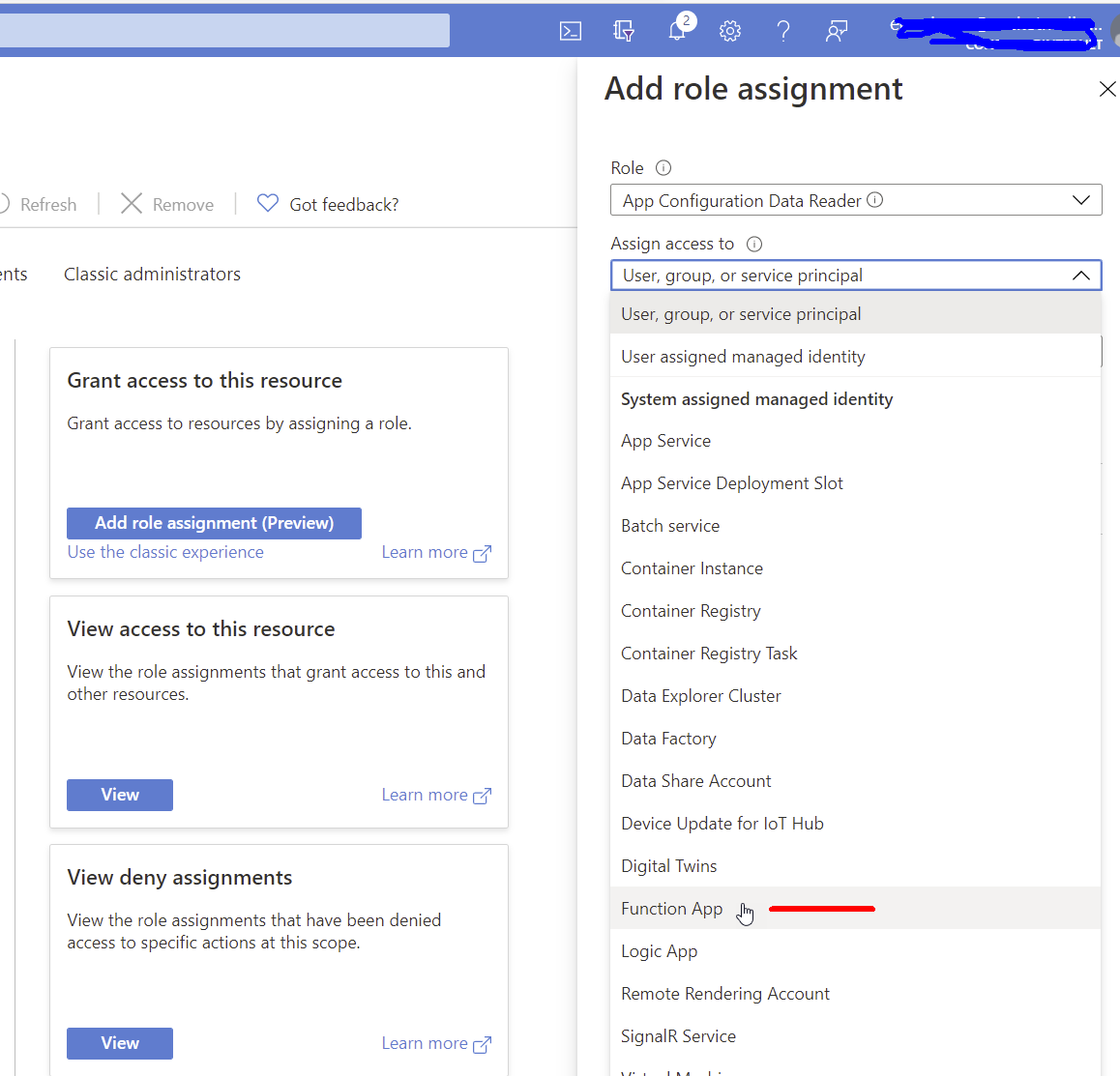Pick Data Share Account

[x=855, y=780]
